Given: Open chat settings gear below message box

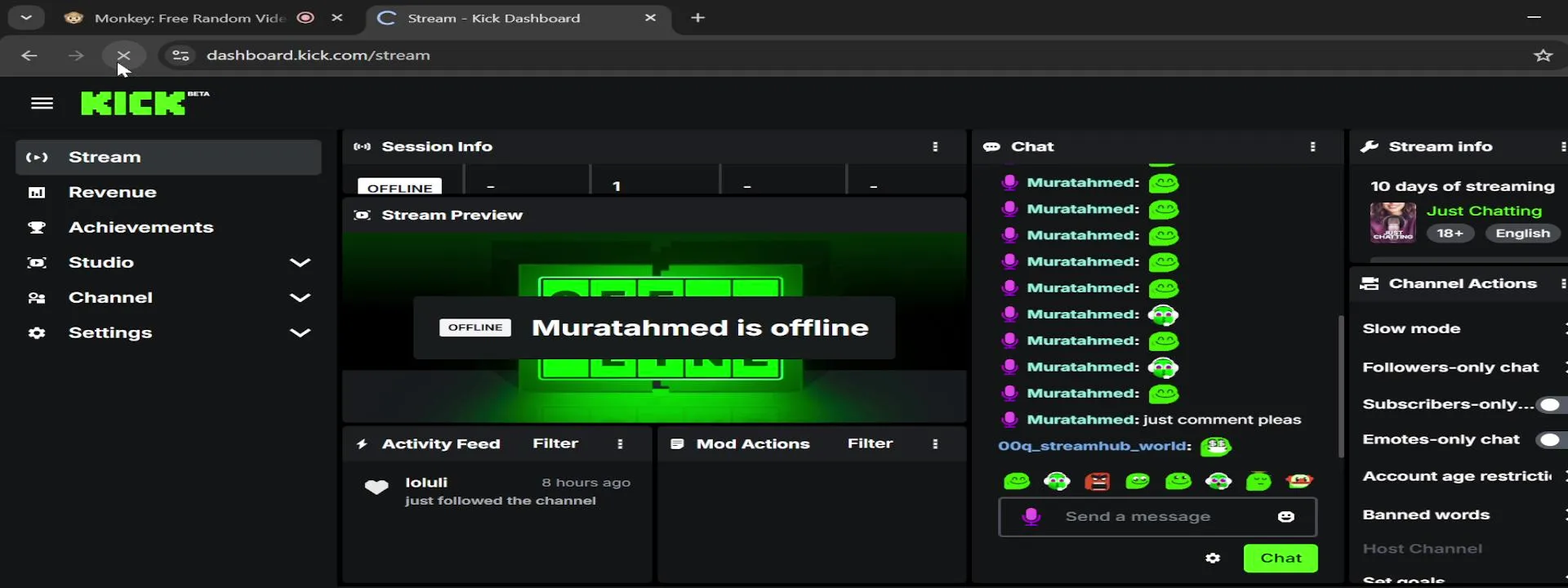Looking at the screenshot, I should 1213,559.
